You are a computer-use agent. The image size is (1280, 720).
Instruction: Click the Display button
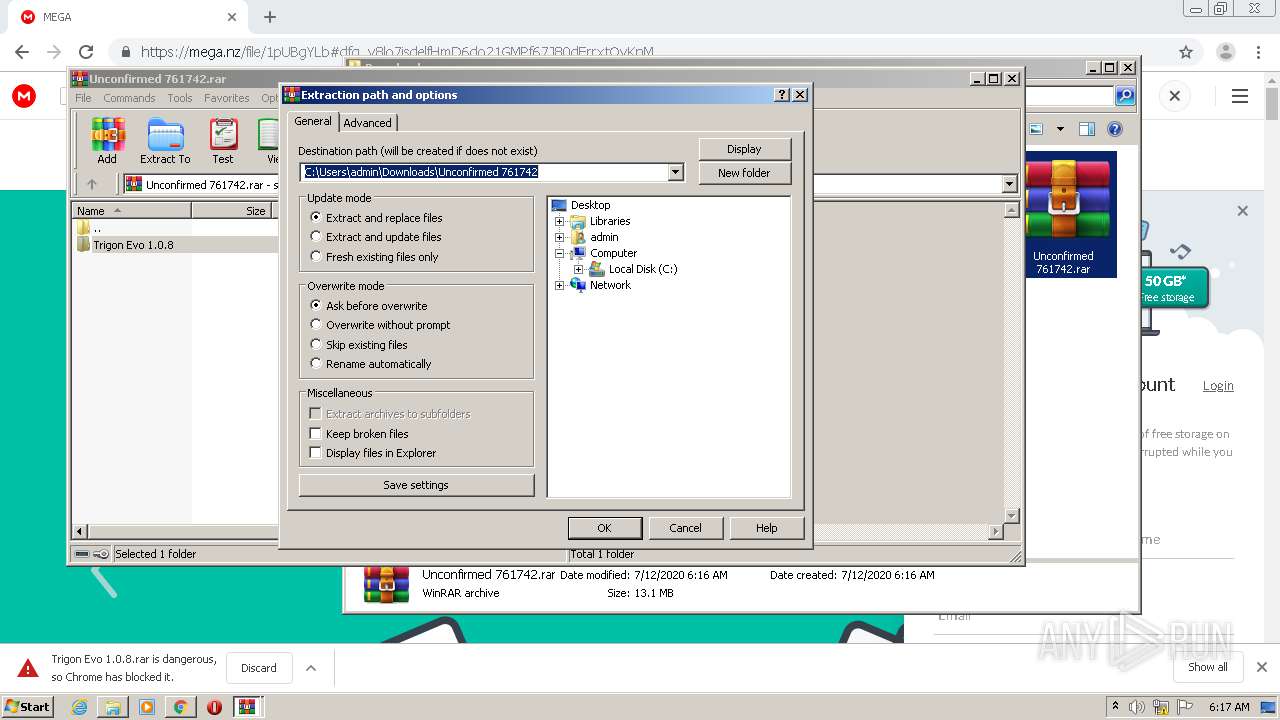click(x=744, y=149)
